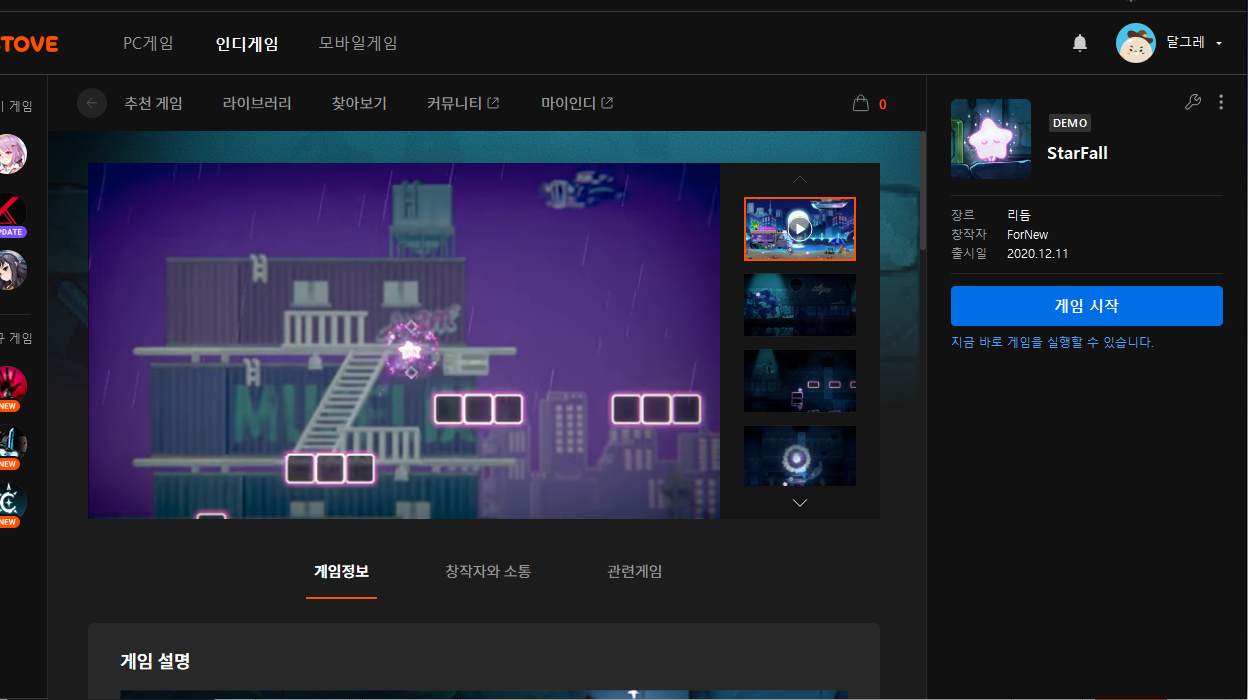Click the StarFall game cover icon

pos(990,139)
